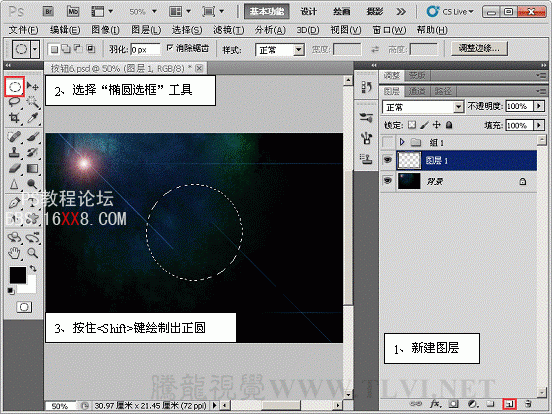The image size is (552, 414).
Task: Switch to the 通道 tab
Action: [x=417, y=92]
